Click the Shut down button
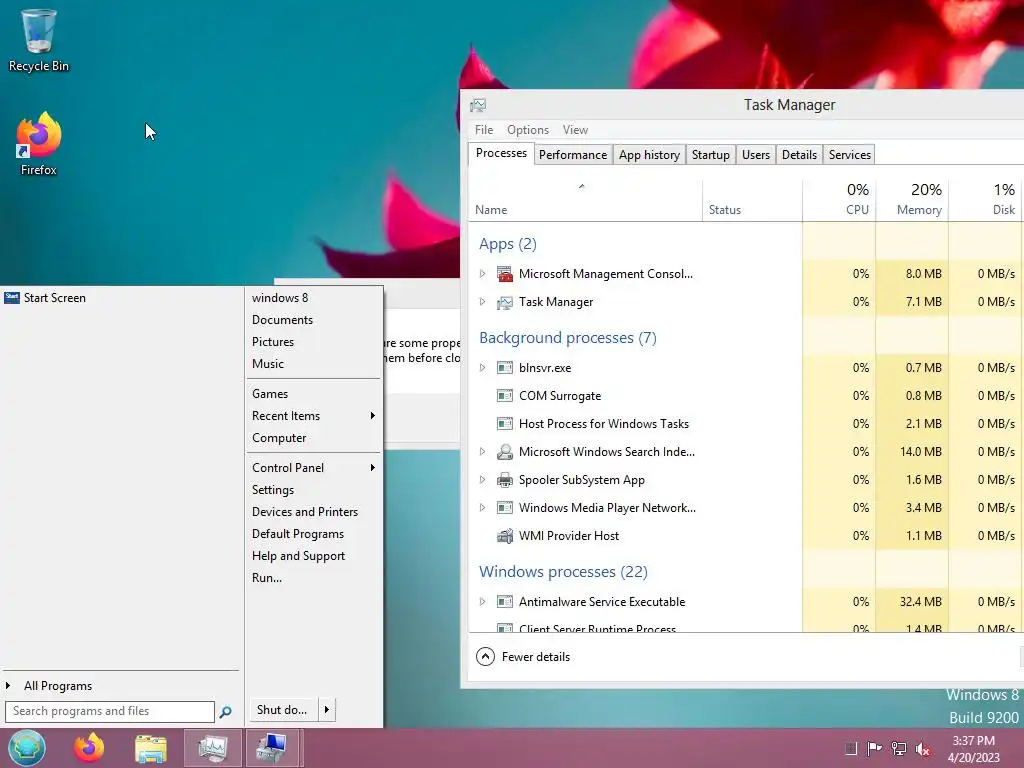This screenshot has width=1024, height=768. click(x=283, y=710)
